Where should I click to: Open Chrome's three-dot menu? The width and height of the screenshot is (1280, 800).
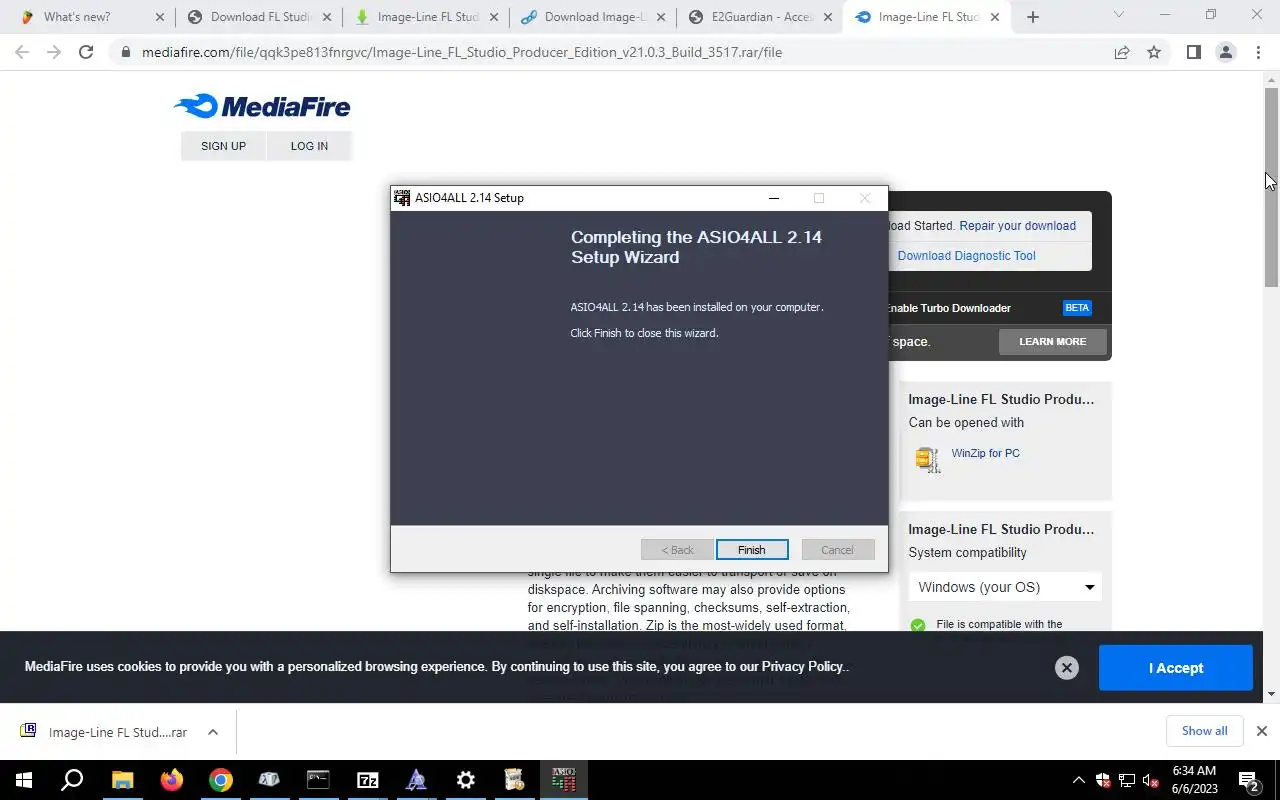pyautogui.click(x=1258, y=52)
